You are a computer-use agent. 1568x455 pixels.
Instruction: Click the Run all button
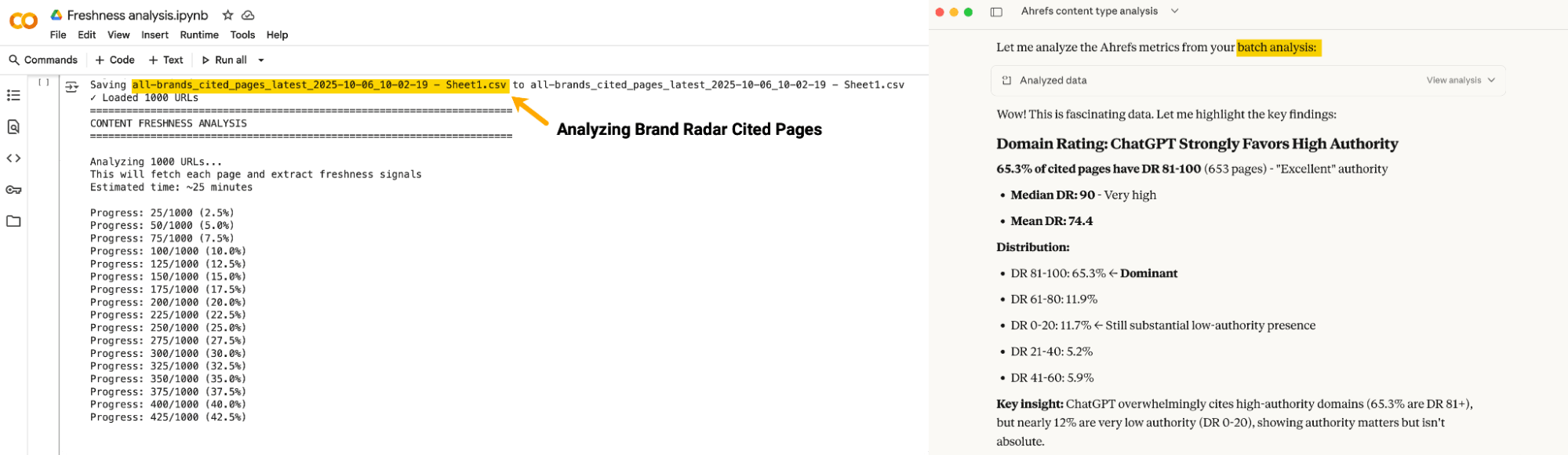point(224,60)
